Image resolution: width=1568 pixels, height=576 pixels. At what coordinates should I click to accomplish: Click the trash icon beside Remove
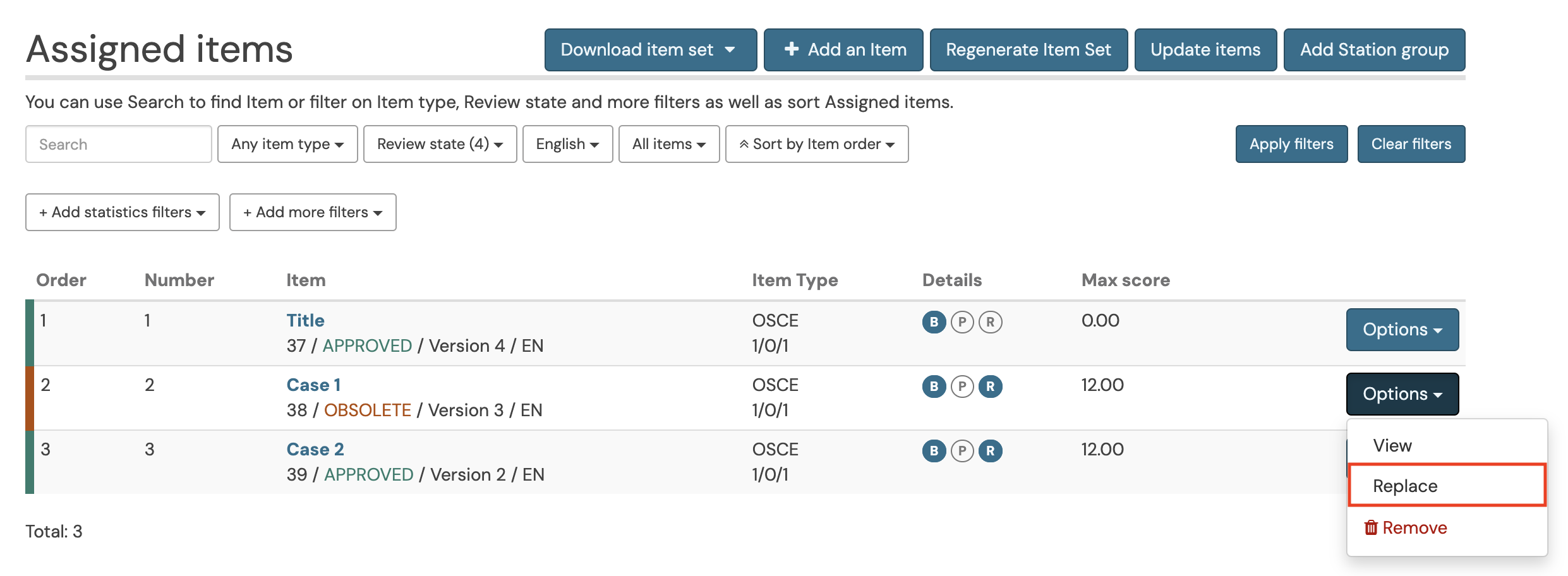(1370, 527)
